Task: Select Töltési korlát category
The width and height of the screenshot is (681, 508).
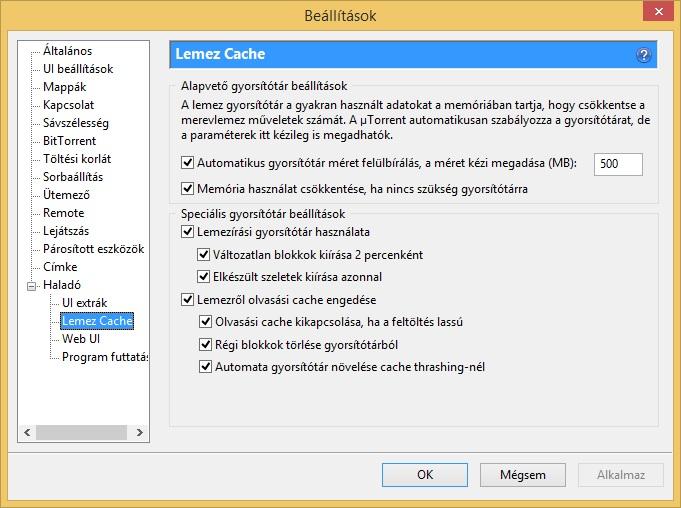Action: click(77, 159)
